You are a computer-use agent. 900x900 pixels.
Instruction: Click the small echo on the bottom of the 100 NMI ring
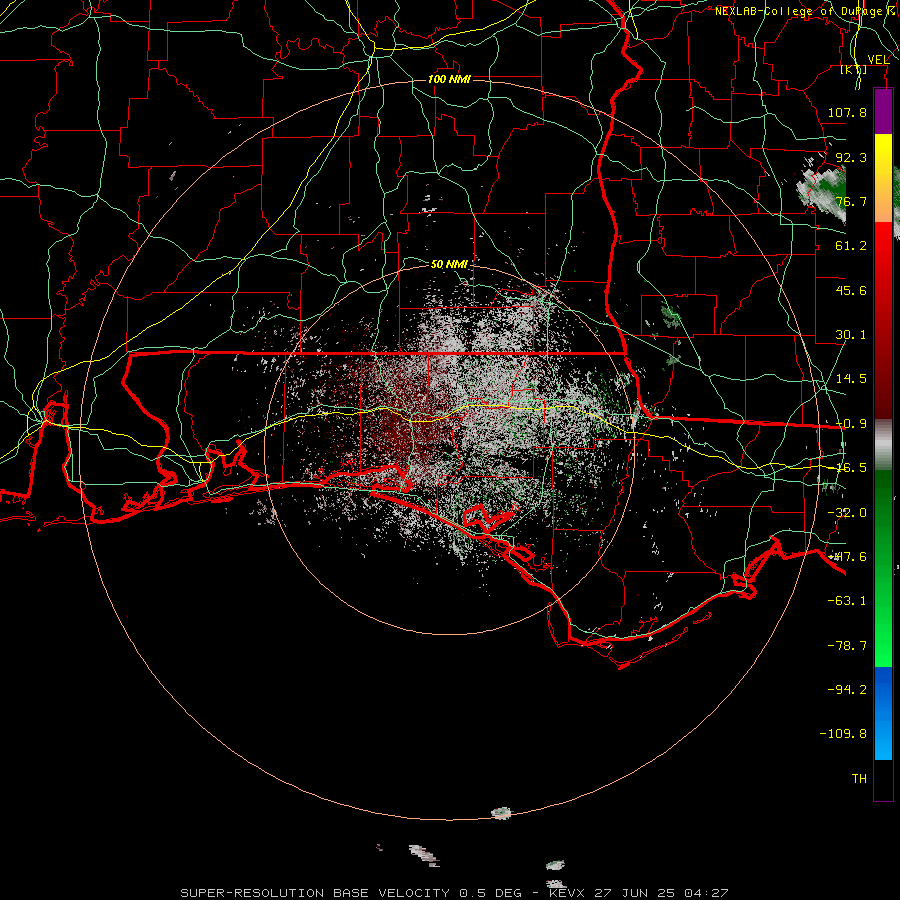501,813
